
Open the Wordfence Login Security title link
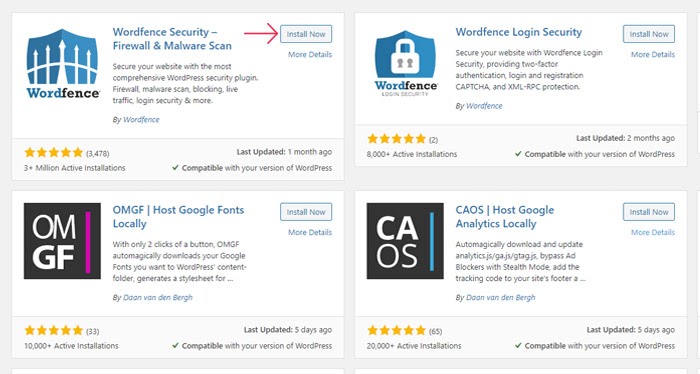pyautogui.click(x=519, y=32)
